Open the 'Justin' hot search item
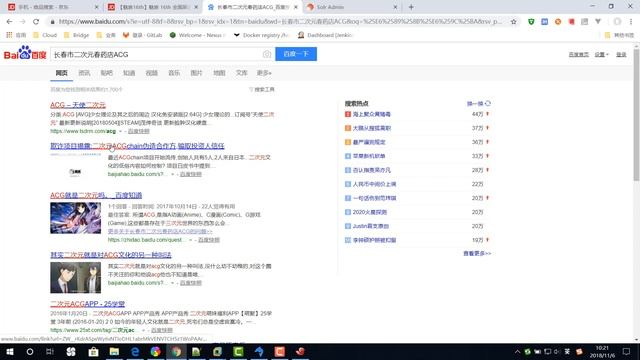640x360 pixels. click(371, 226)
